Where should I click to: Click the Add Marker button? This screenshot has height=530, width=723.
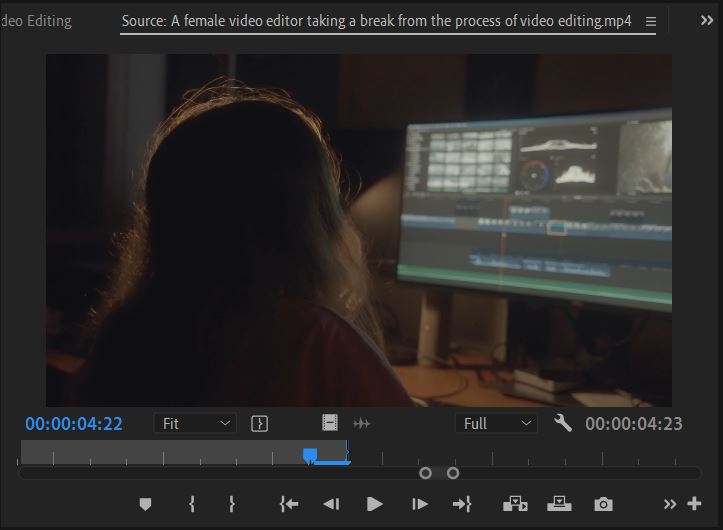[145, 504]
